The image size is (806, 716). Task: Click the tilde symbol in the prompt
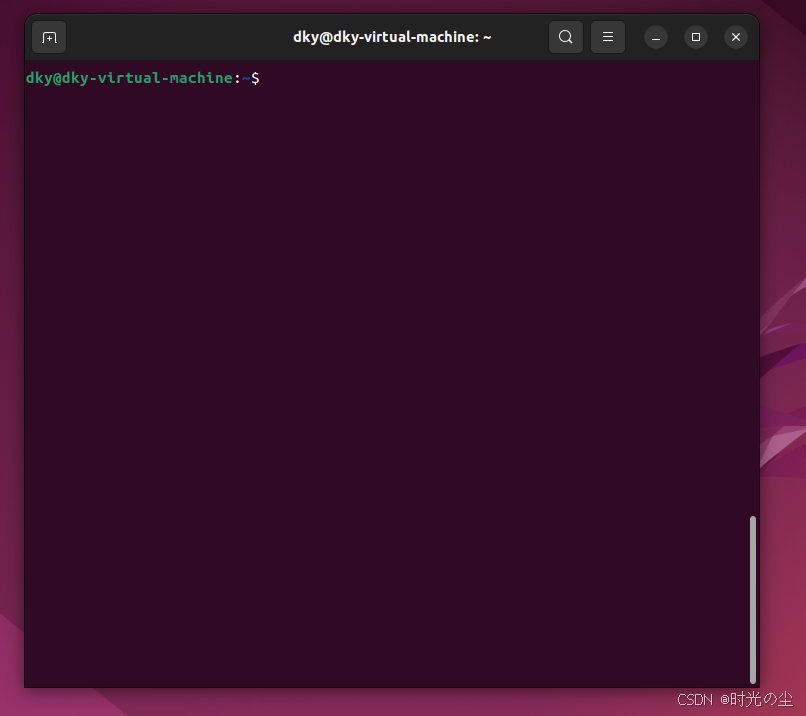[x=243, y=77]
